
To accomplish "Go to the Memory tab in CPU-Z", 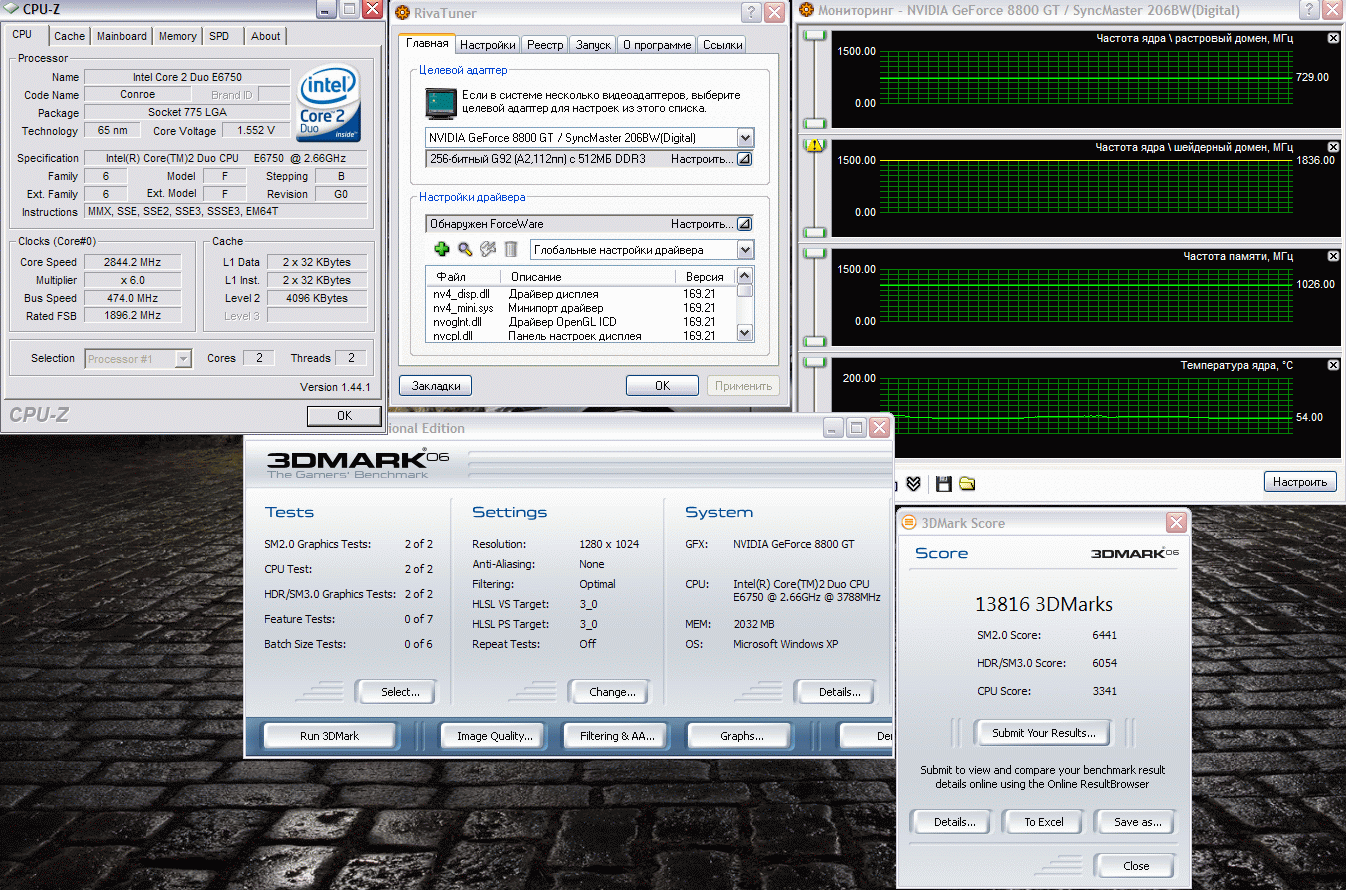I will pos(178,36).
